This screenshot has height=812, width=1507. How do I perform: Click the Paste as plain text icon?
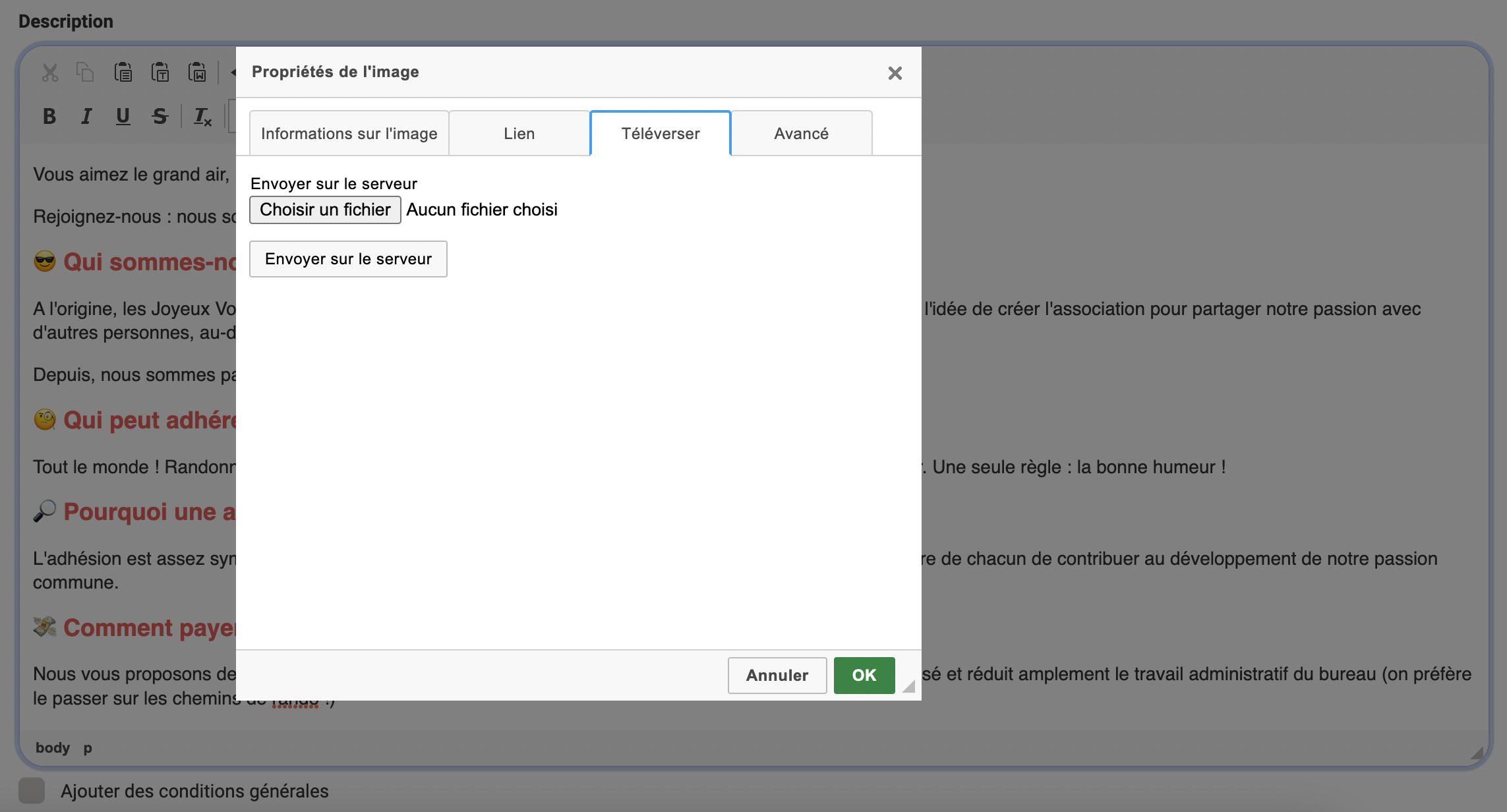pyautogui.click(x=160, y=72)
